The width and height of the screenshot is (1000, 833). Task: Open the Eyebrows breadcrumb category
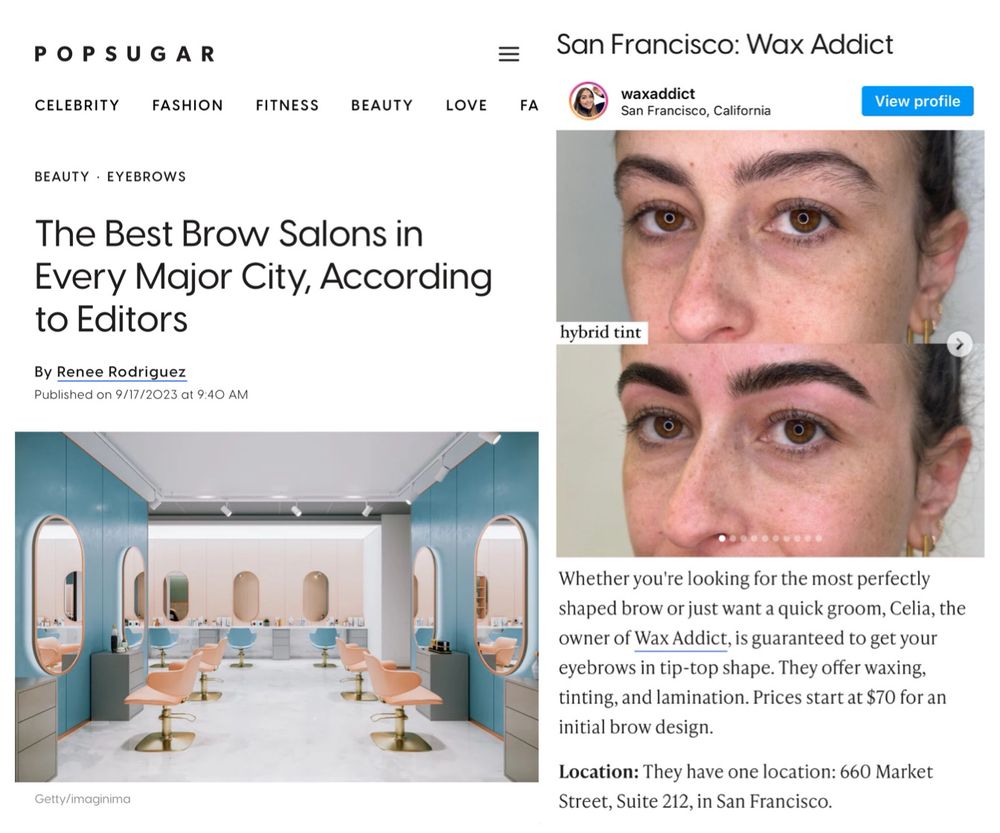[146, 177]
